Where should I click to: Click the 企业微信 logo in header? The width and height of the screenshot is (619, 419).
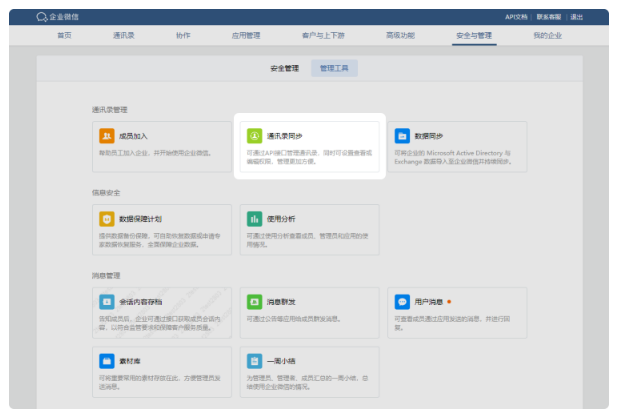60,17
